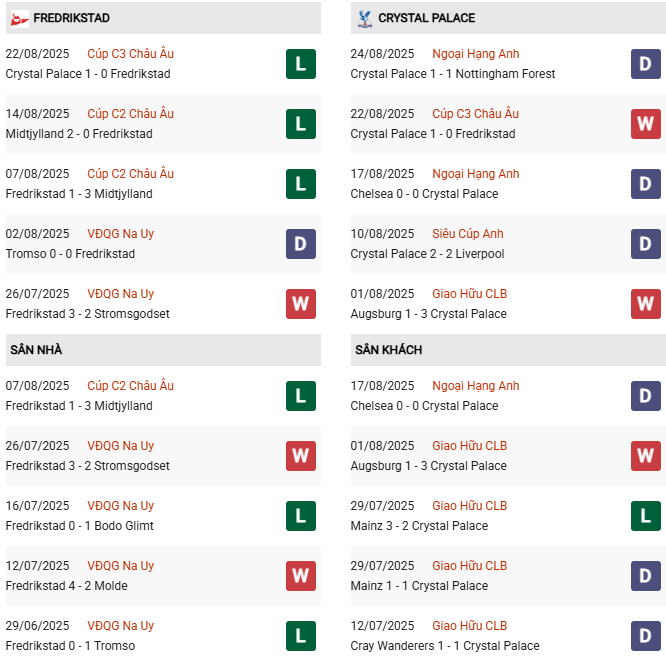This screenshot has width=666, height=658.
Task: Click the Fredrikstad 0 - 1 Tromso match
Action: click(71, 646)
